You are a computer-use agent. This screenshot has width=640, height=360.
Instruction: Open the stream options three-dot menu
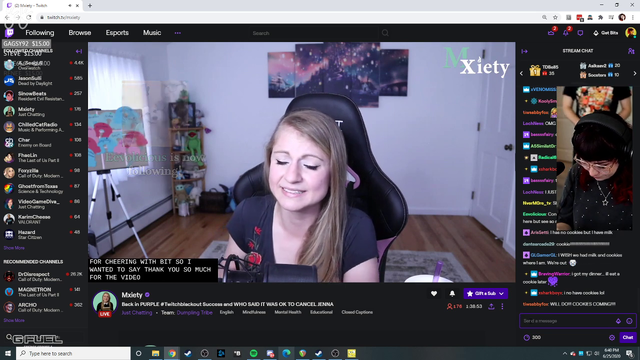[x=502, y=307]
